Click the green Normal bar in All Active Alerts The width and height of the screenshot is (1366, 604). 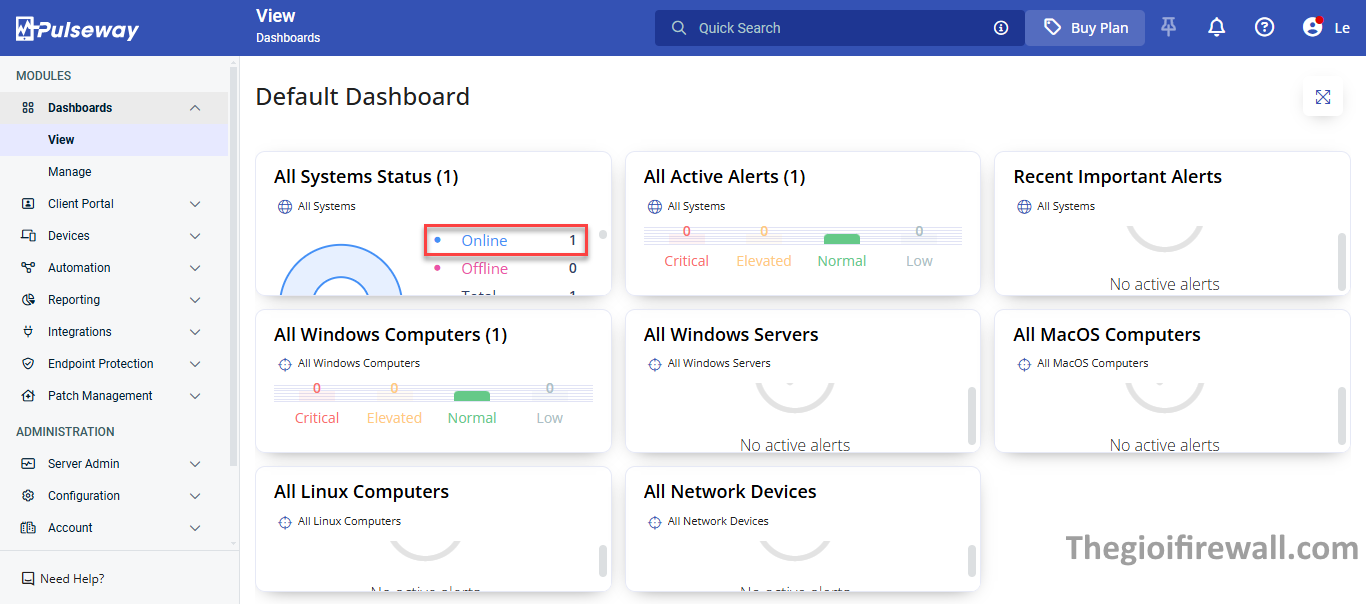coord(841,239)
